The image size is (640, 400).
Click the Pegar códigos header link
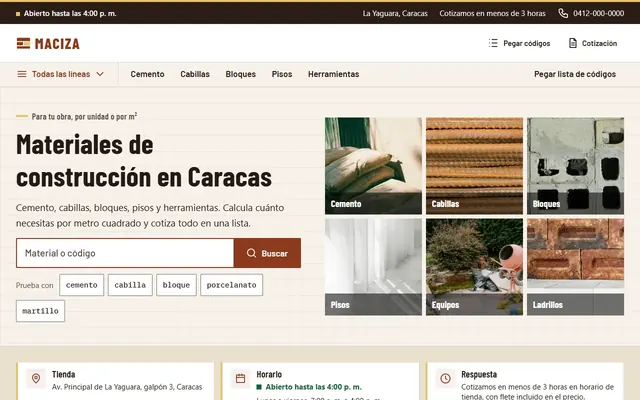[x=519, y=43]
